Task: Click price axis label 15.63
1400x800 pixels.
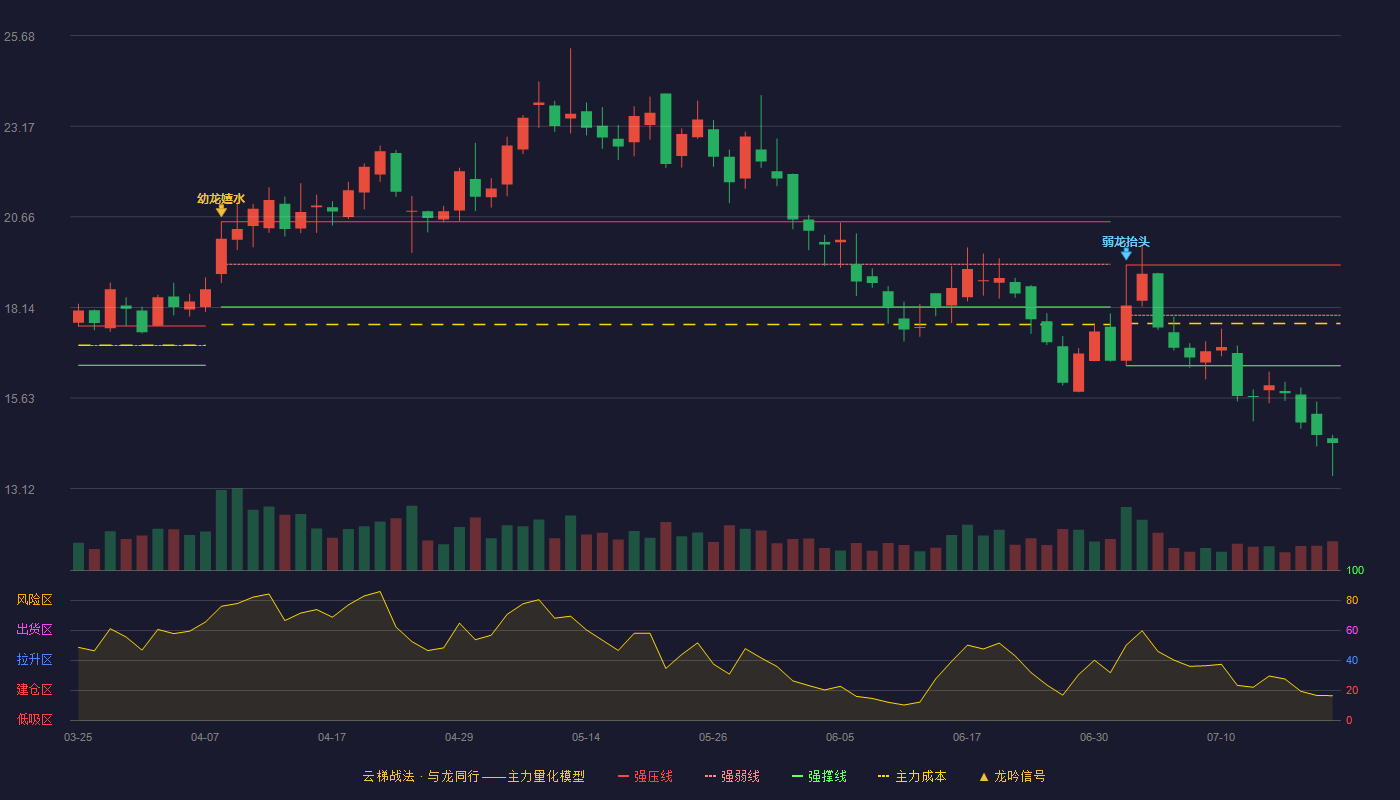Action: tap(20, 399)
